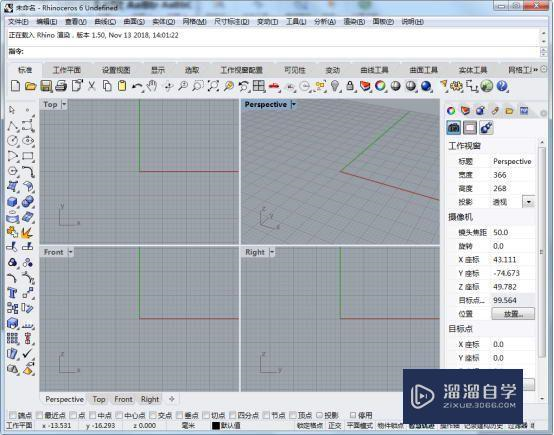Screen dimensions: 554x435
Task: Open camera Viewport Properties panel icon
Action: click(454, 128)
